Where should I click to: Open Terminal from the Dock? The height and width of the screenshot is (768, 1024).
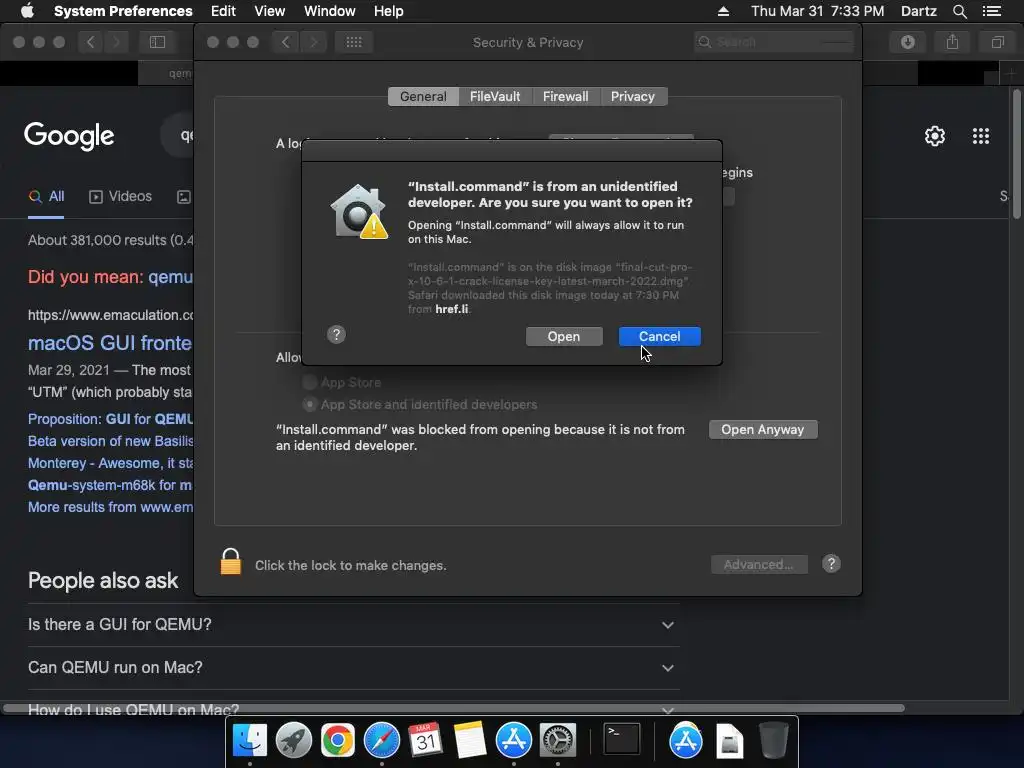pos(622,741)
